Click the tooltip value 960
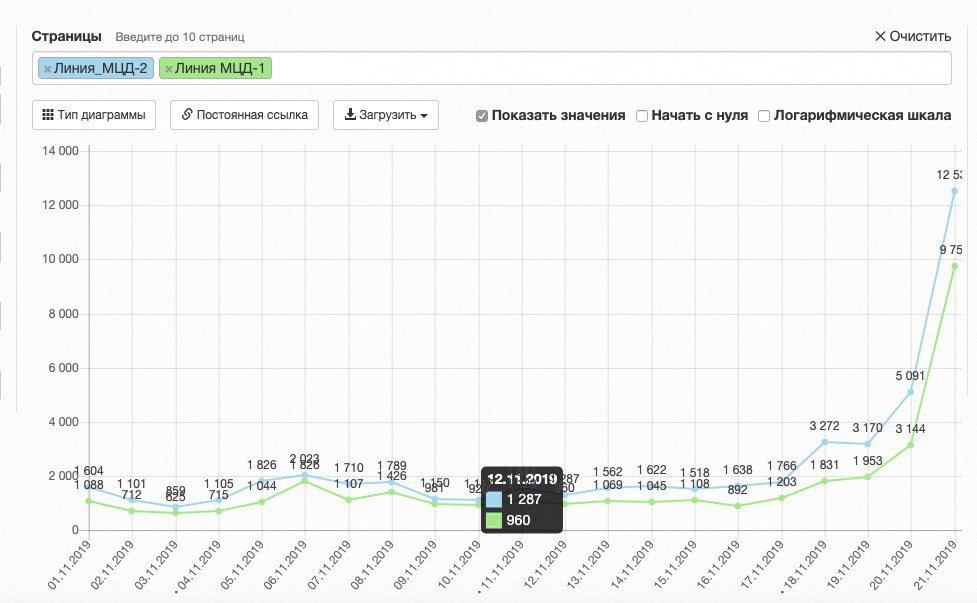The image size is (977, 603). click(518, 520)
